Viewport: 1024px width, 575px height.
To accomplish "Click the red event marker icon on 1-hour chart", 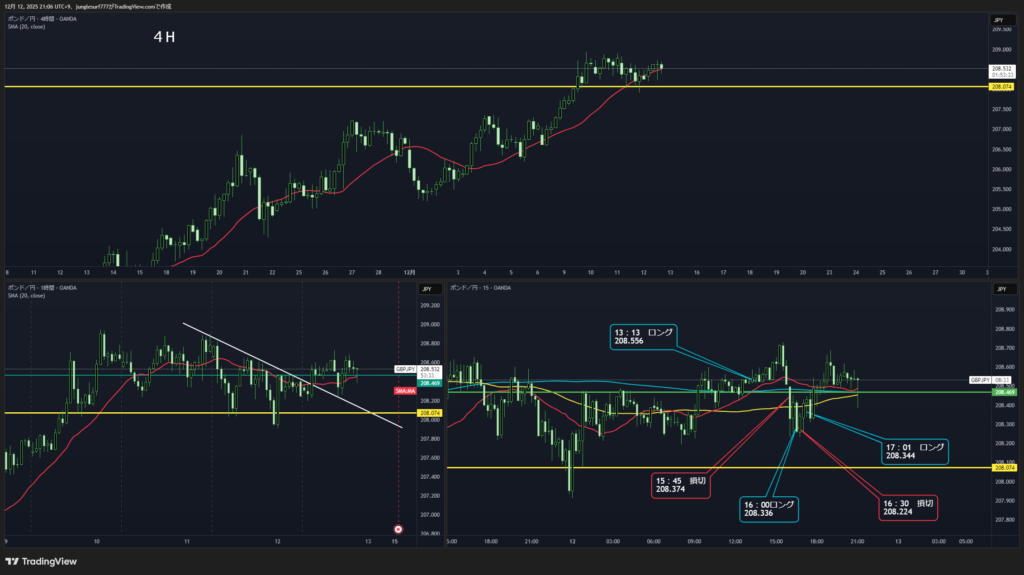I will 398,528.
